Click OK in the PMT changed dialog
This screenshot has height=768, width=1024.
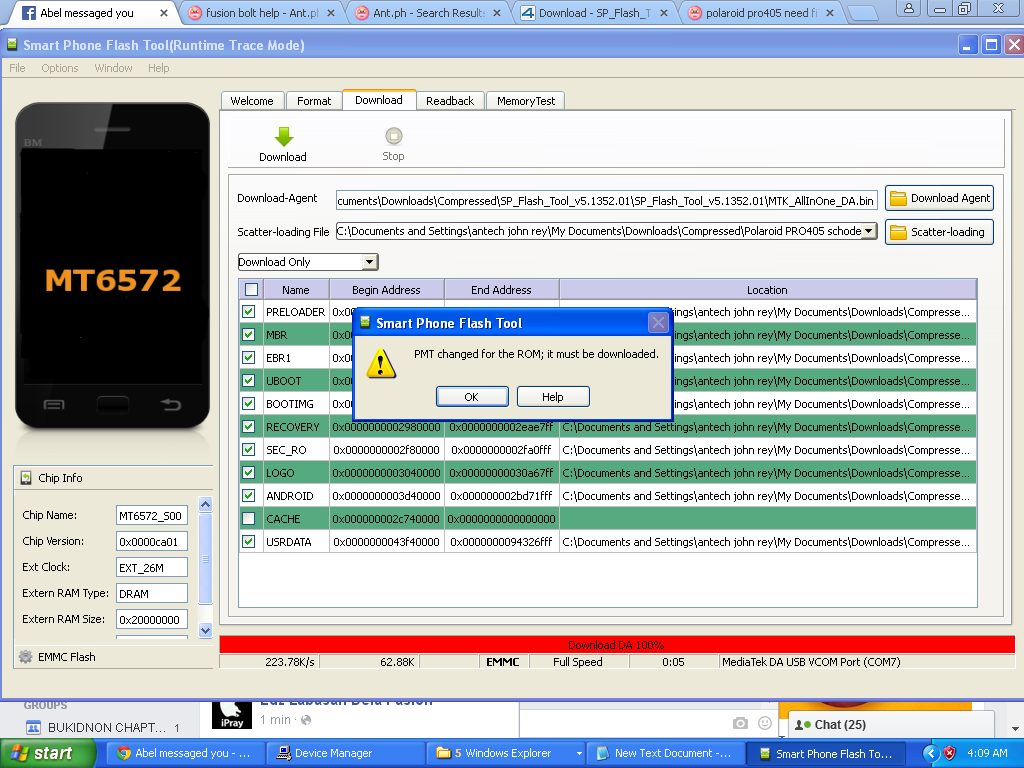pyautogui.click(x=472, y=396)
